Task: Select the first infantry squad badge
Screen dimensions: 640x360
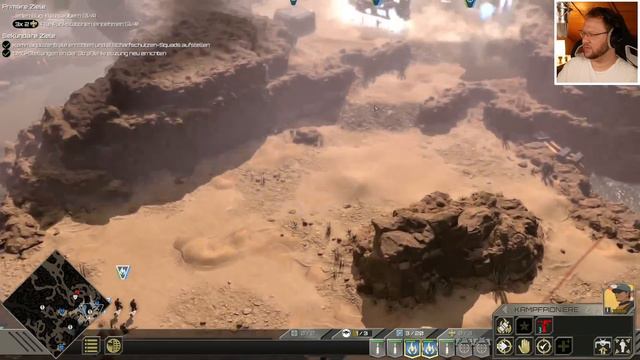Action: (377, 349)
